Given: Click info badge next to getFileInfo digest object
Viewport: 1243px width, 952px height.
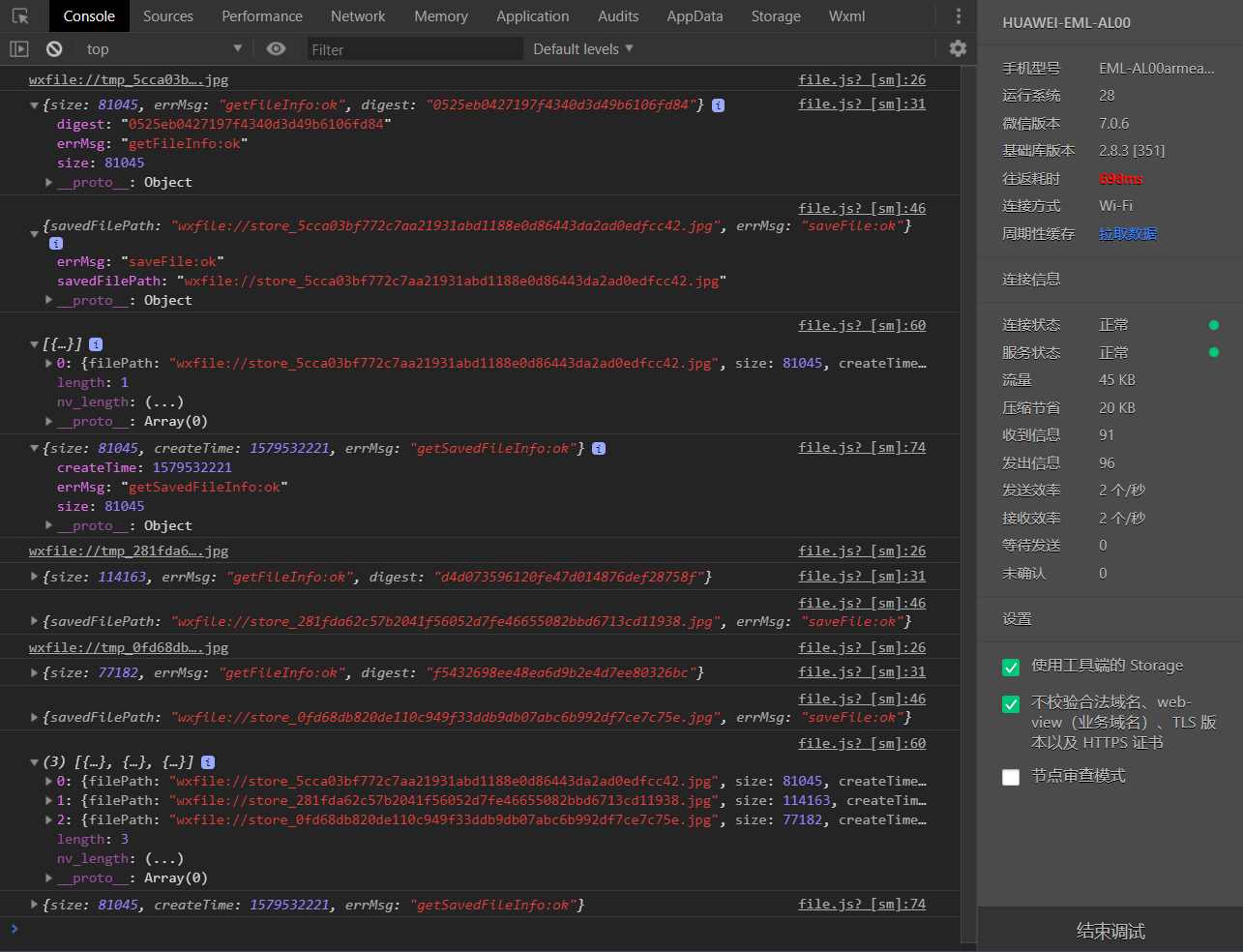Looking at the screenshot, I should [x=718, y=105].
